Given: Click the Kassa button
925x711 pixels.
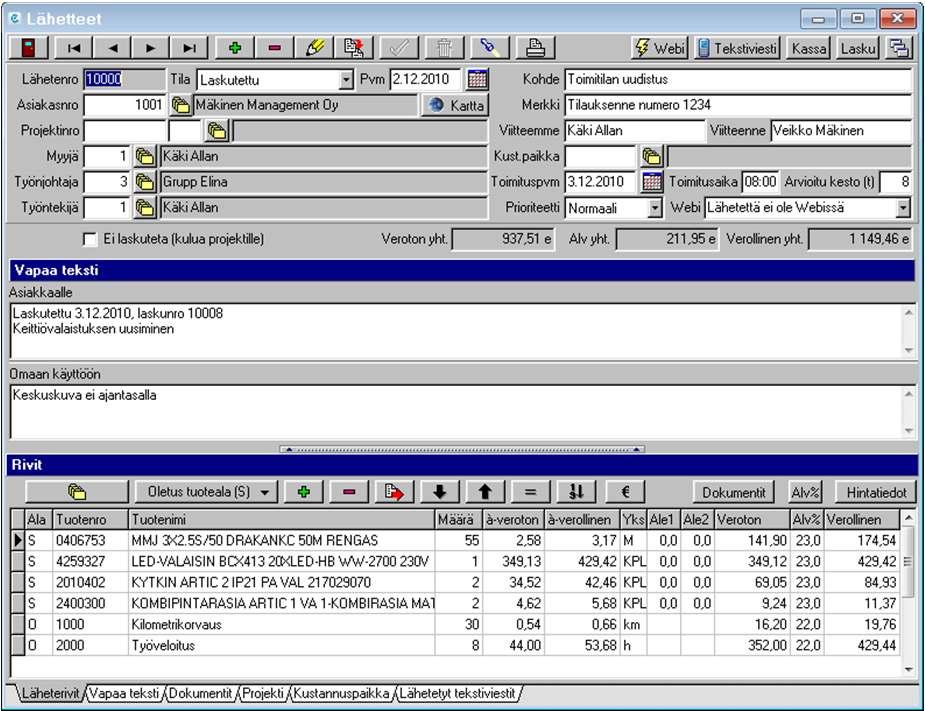Looking at the screenshot, I should (809, 48).
